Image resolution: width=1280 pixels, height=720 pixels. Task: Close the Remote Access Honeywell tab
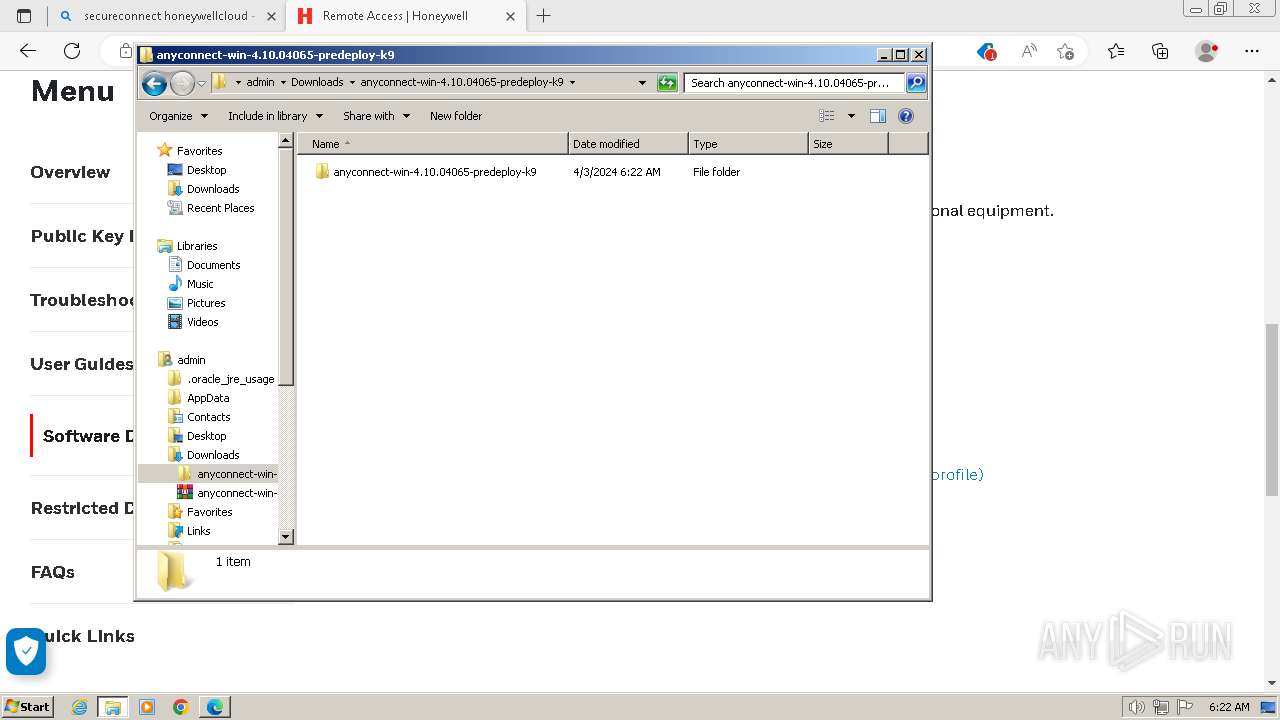pyautogui.click(x=511, y=16)
